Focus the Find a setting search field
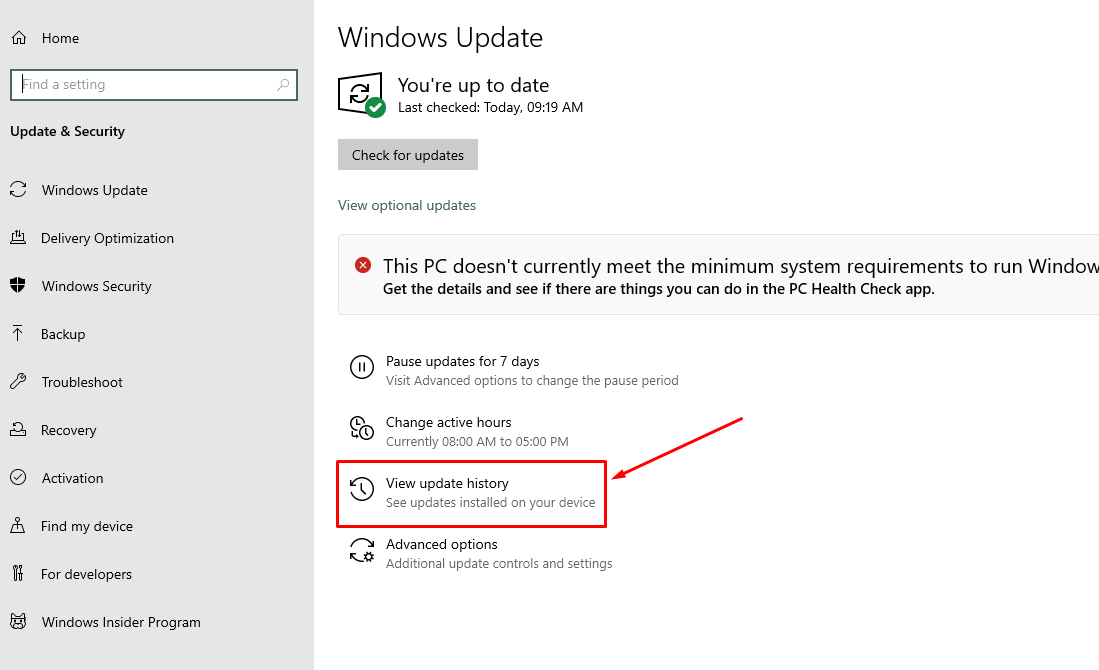The height and width of the screenshot is (670, 1099). click(x=154, y=85)
